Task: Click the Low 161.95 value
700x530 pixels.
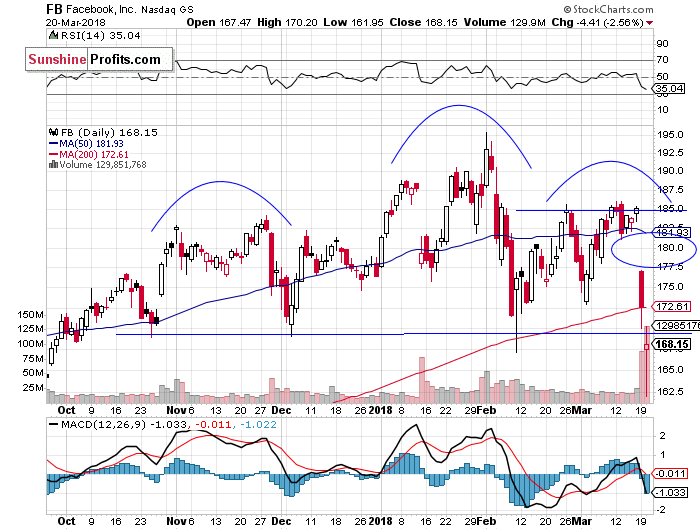Action: click(x=353, y=22)
